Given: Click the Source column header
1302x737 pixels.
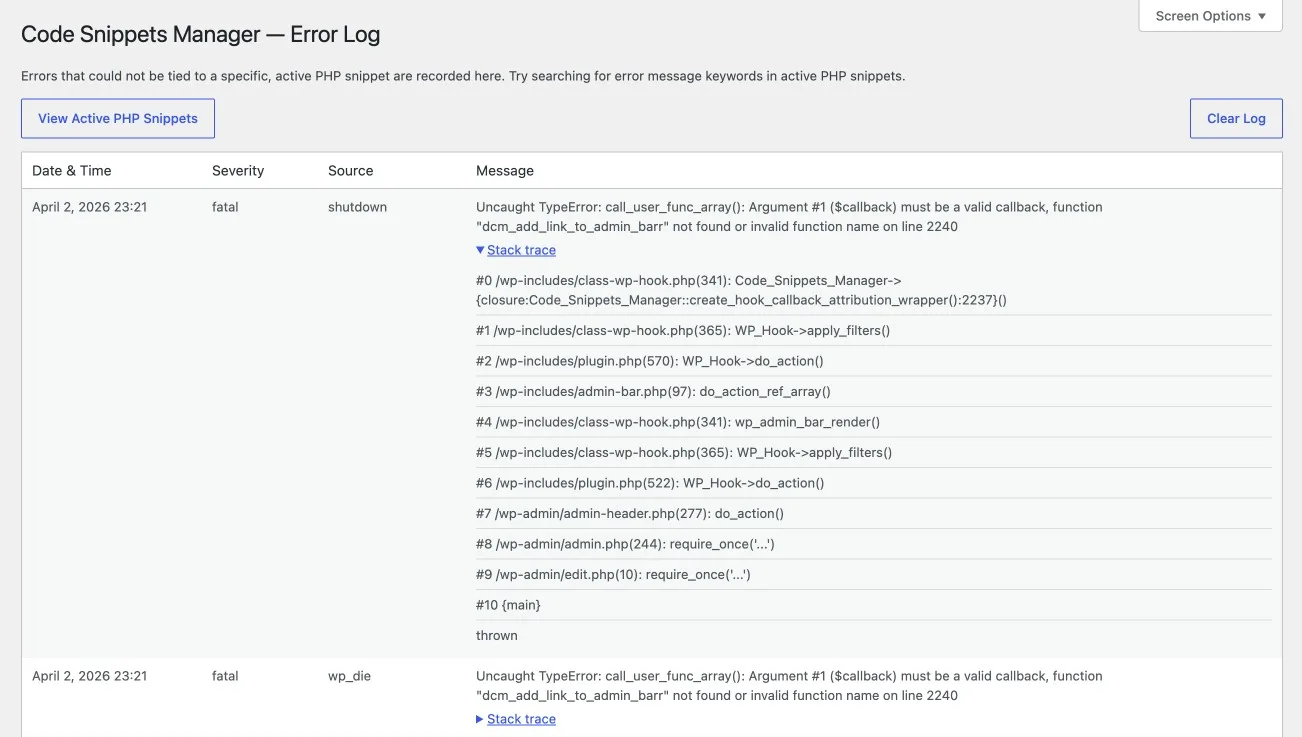Looking at the screenshot, I should point(350,170).
